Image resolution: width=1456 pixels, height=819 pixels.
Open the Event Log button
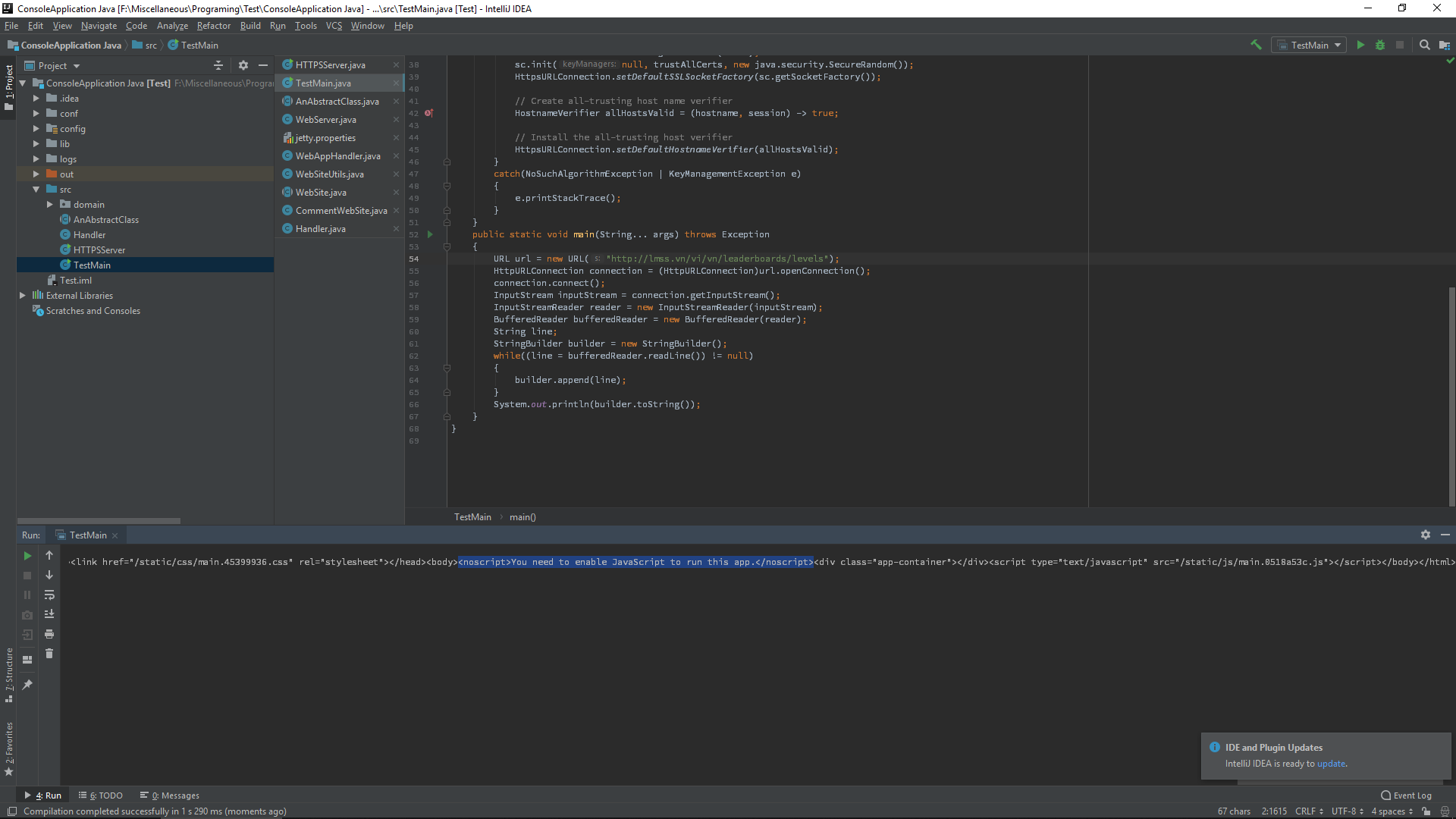point(1407,795)
